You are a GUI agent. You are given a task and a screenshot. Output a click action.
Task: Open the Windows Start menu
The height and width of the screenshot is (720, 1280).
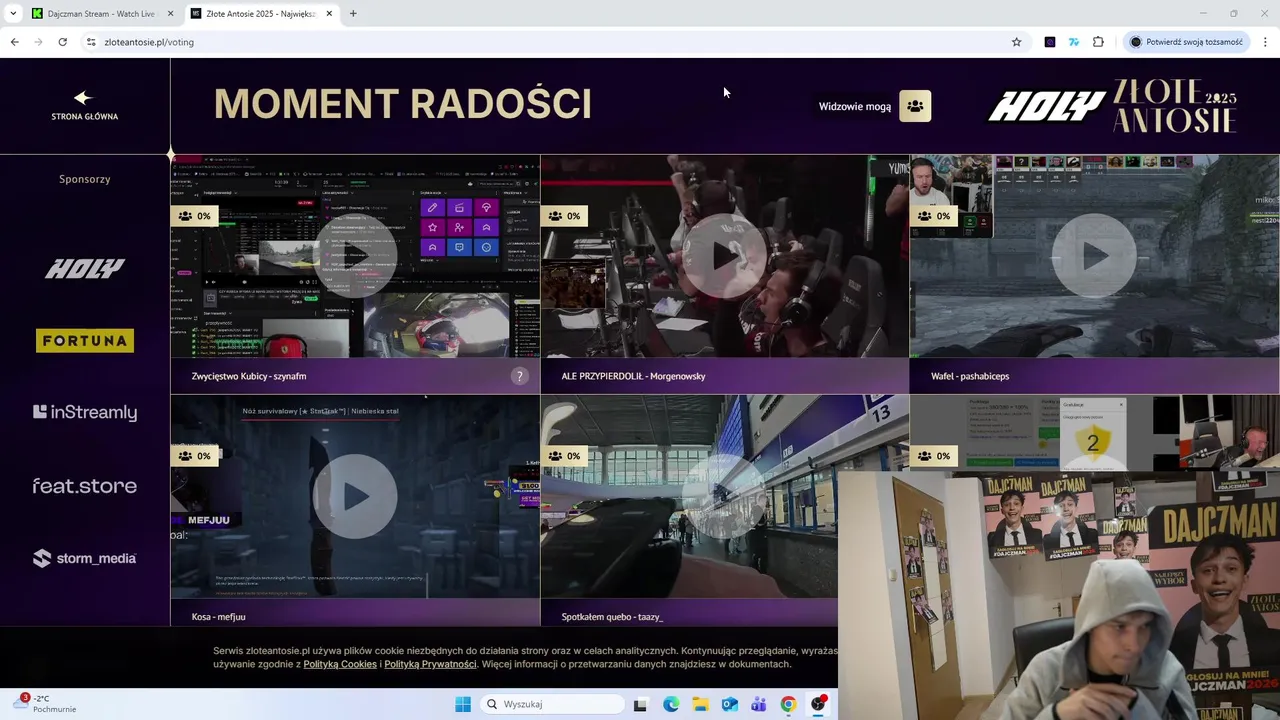463,704
